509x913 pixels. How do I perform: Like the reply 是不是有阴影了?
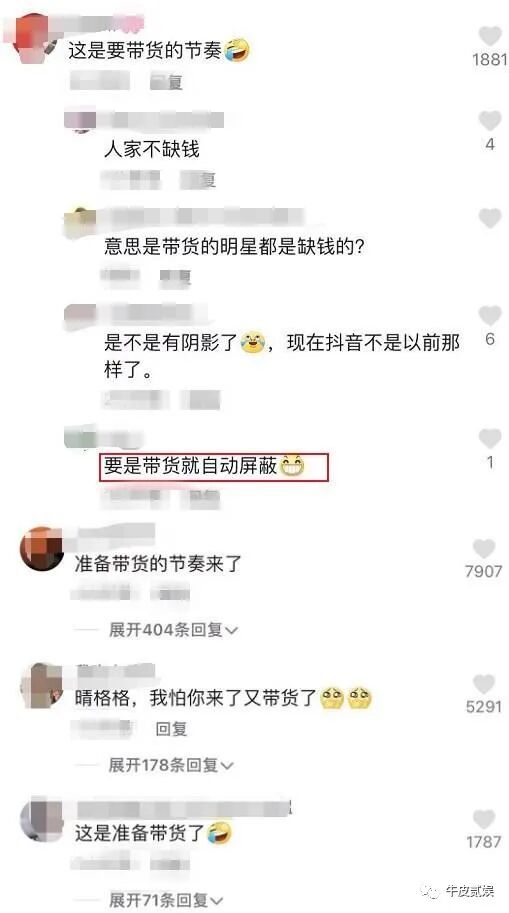click(490, 316)
